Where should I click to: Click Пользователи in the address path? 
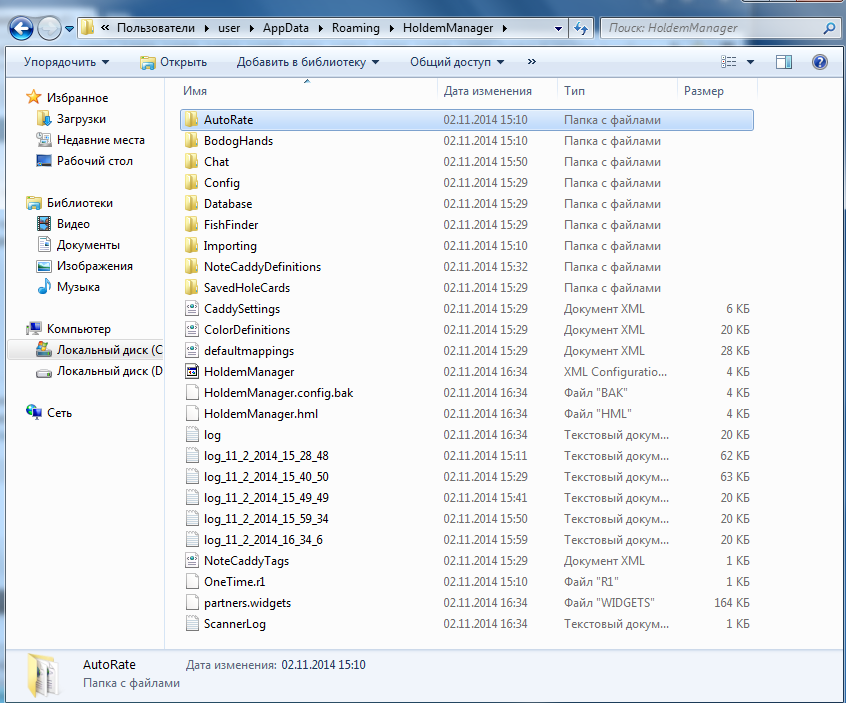click(x=156, y=28)
